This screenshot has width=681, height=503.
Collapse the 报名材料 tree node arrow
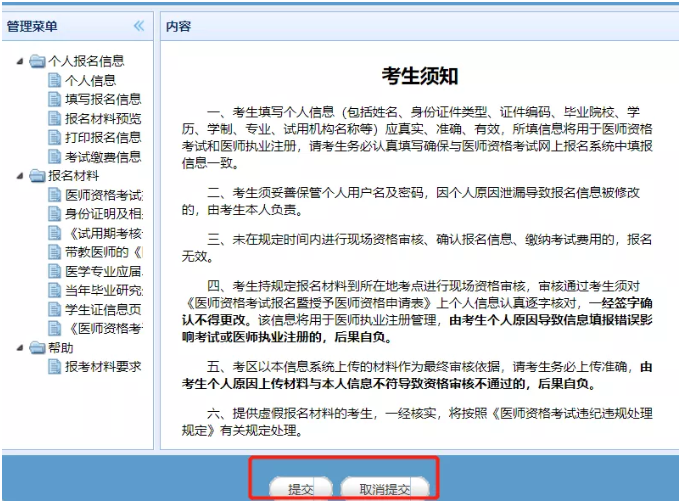click(x=20, y=176)
